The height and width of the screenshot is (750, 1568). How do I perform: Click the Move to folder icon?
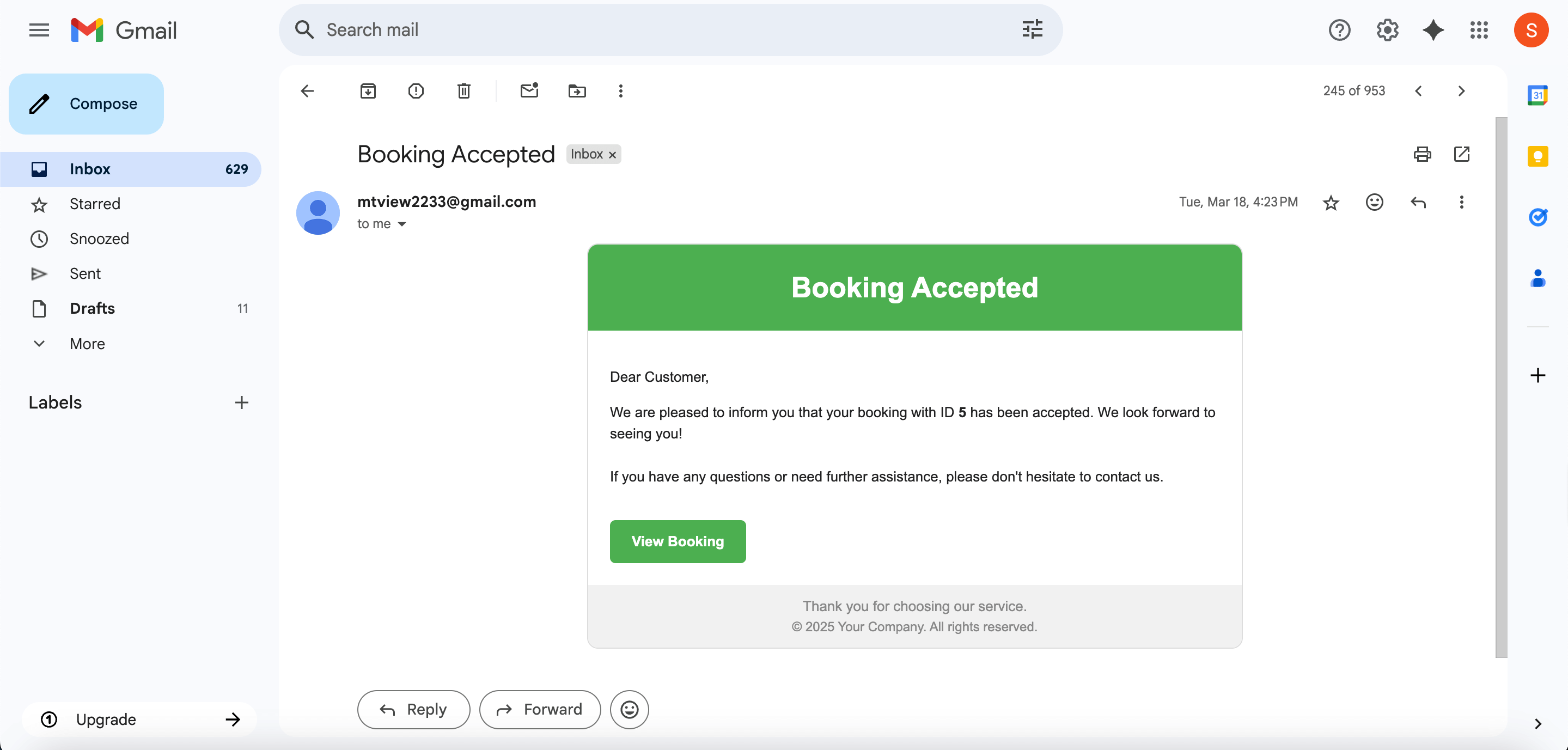pyautogui.click(x=576, y=92)
